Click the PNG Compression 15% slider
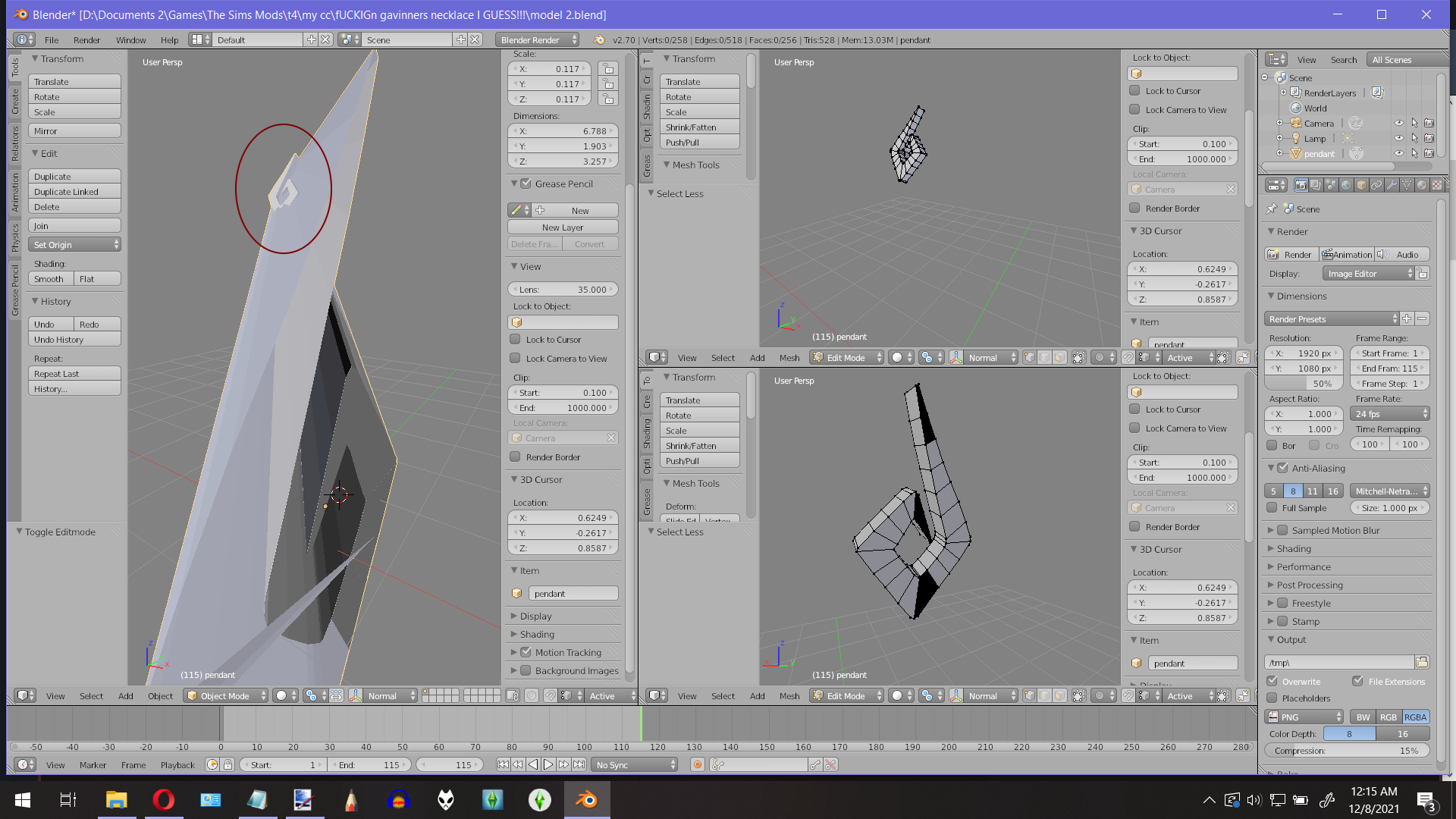 (1347, 751)
